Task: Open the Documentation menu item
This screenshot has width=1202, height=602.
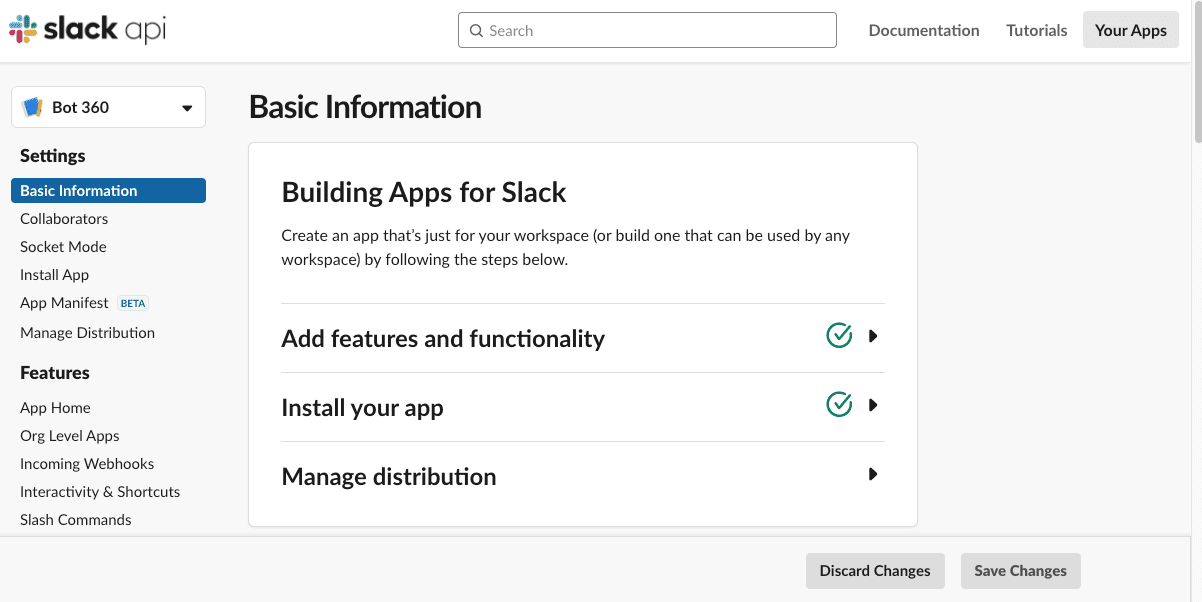Action: pos(924,30)
